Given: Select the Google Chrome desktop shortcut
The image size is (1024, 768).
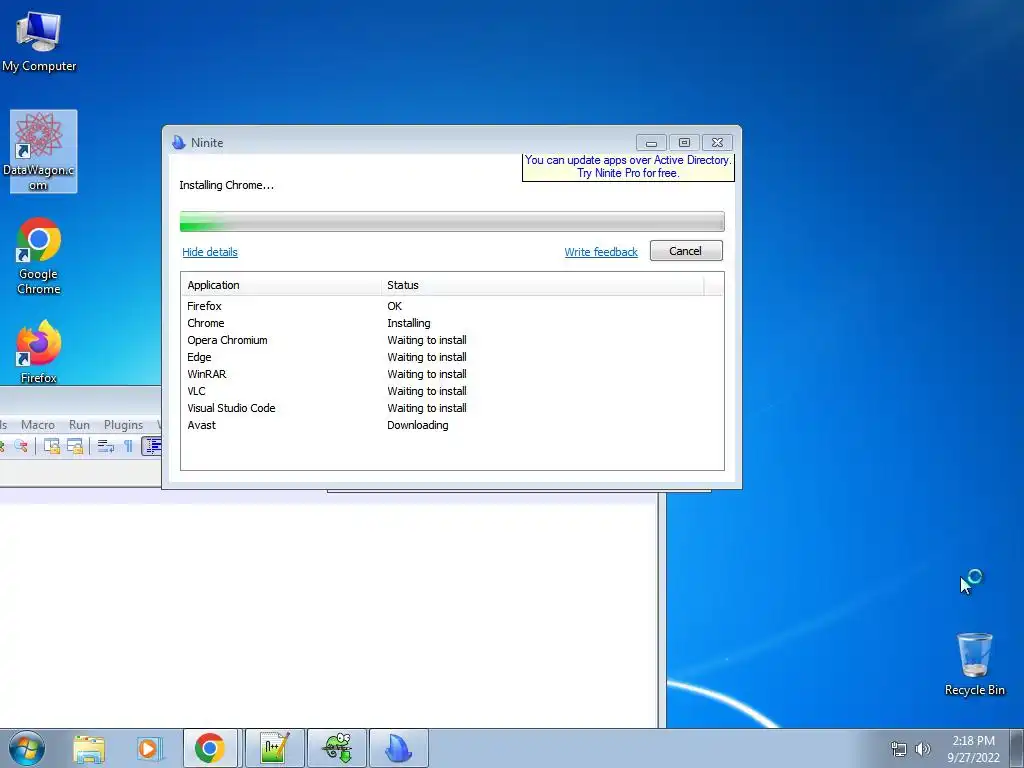Looking at the screenshot, I should coord(39,256).
